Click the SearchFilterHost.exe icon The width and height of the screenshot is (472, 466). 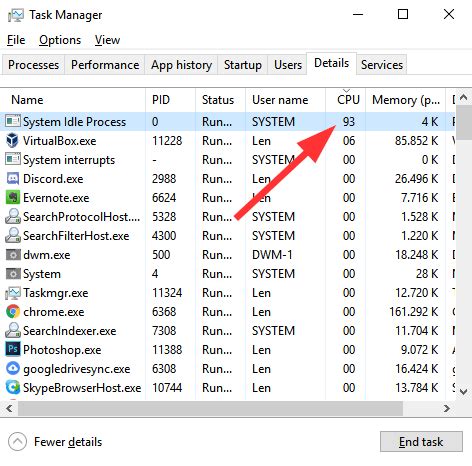click(13, 235)
